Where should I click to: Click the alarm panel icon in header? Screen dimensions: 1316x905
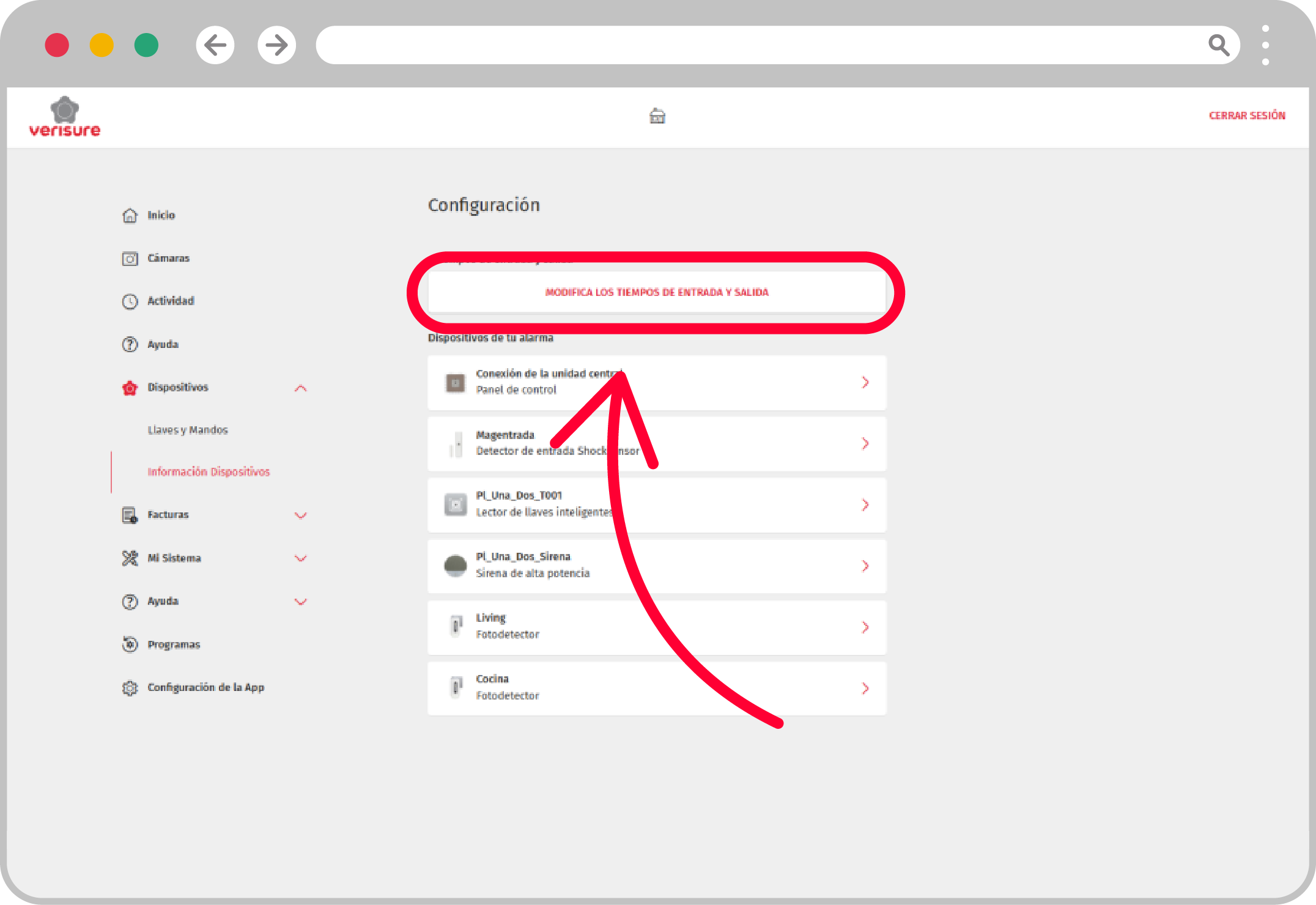tap(657, 116)
